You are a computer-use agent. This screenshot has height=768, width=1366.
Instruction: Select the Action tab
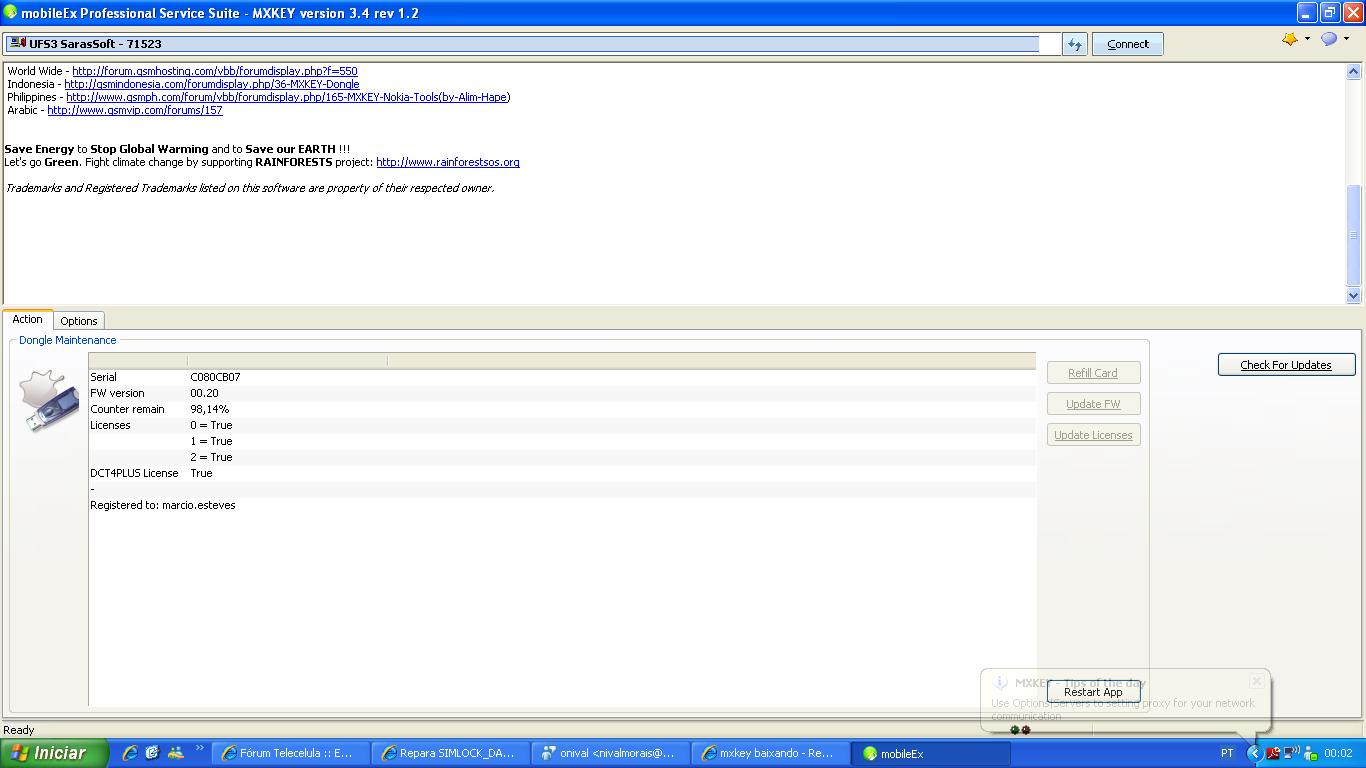pyautogui.click(x=27, y=320)
